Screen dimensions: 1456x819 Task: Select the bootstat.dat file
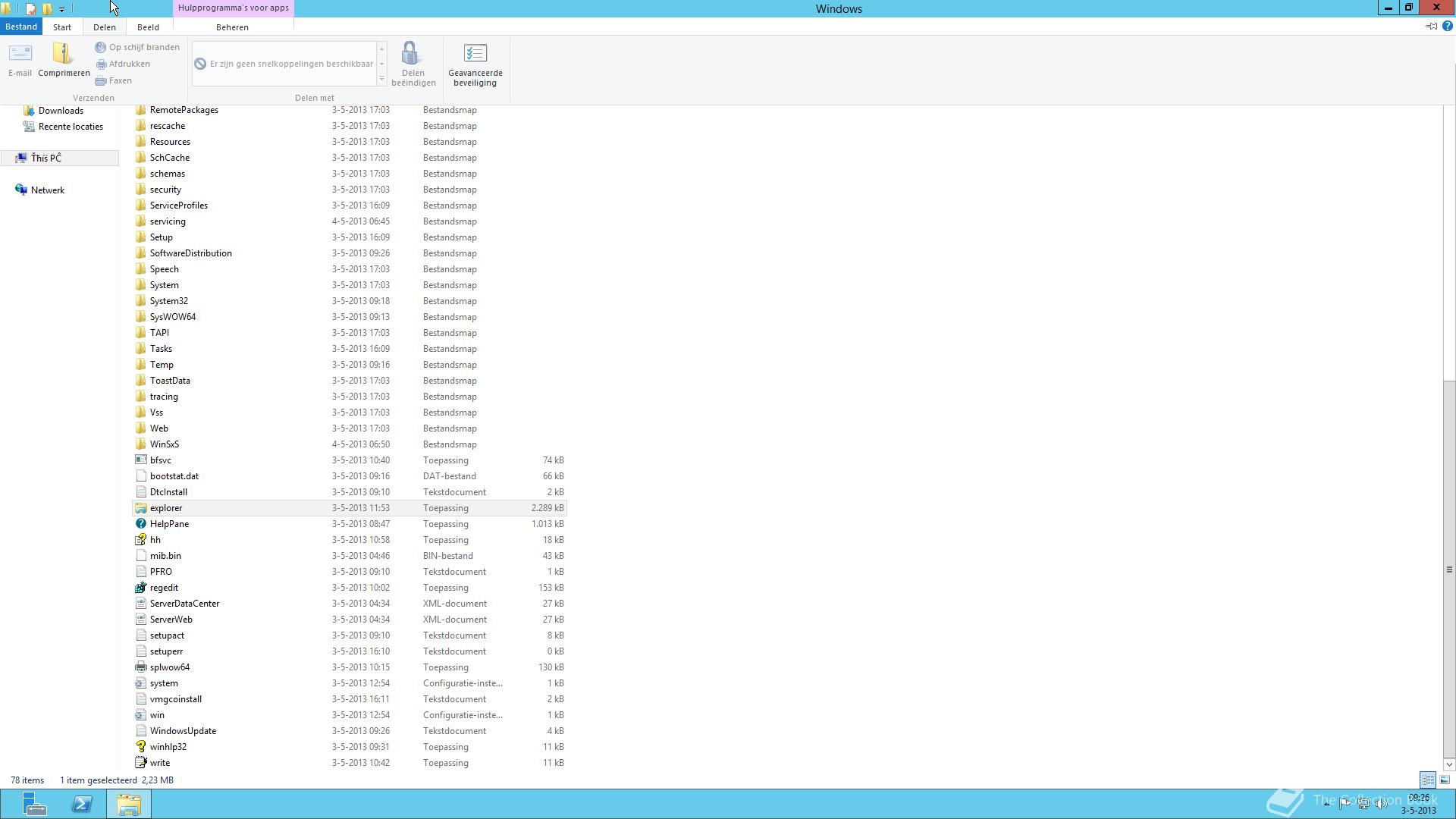coord(350,476)
